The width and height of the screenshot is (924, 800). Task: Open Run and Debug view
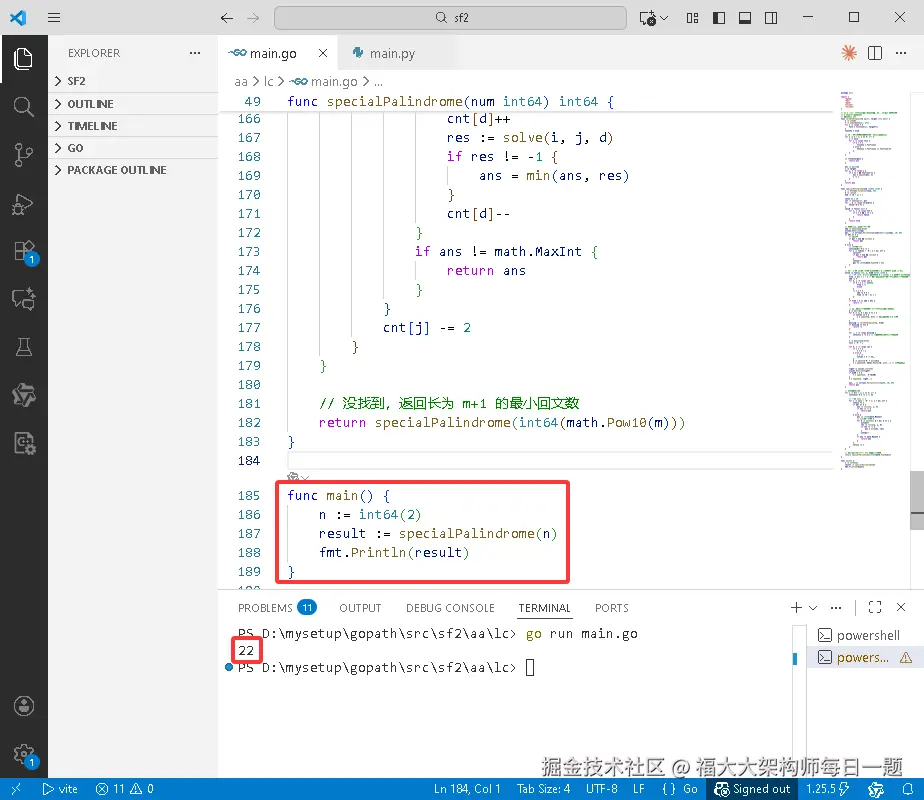(x=23, y=204)
